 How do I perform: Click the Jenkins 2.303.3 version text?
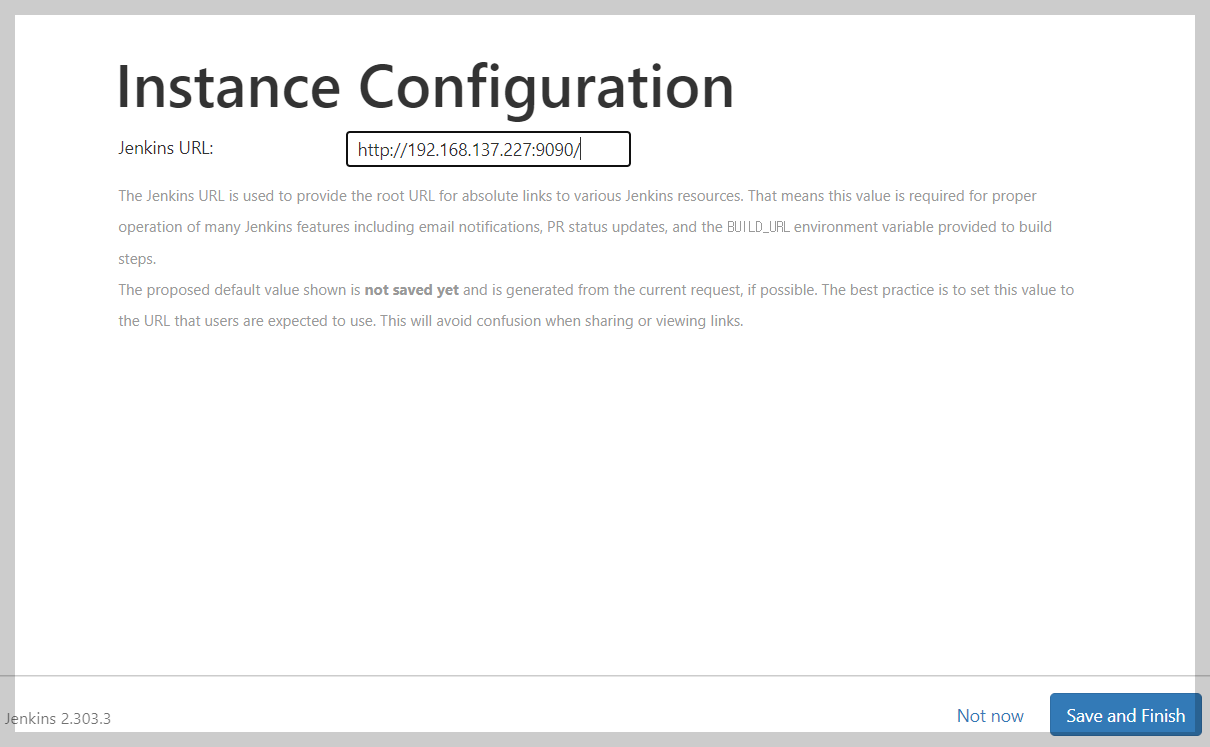coord(57,719)
